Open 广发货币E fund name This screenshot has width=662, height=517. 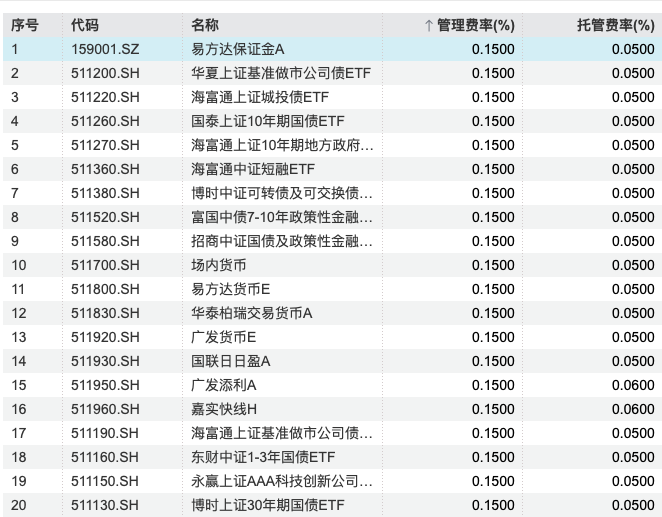pos(223,337)
